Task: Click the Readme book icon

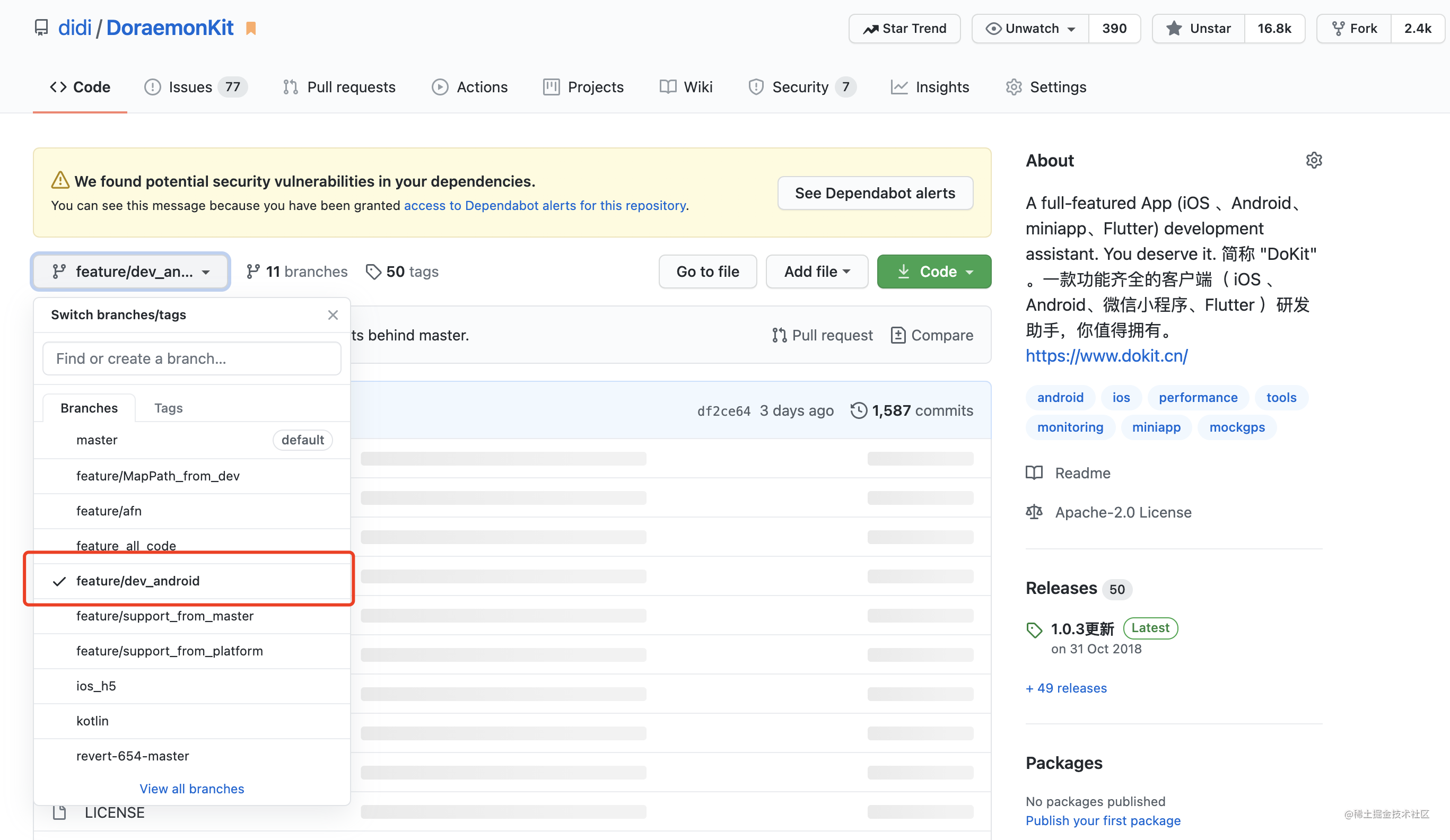Action: [x=1034, y=472]
